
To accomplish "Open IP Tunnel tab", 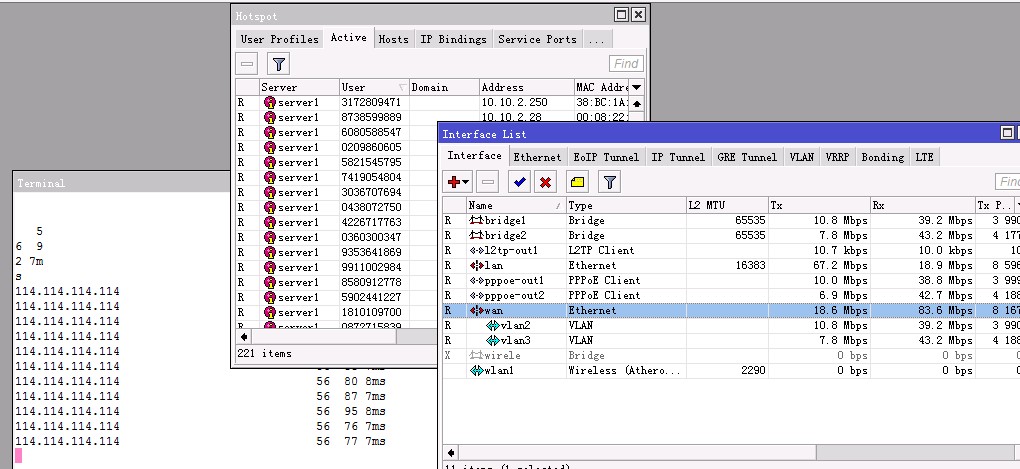I will click(678, 157).
